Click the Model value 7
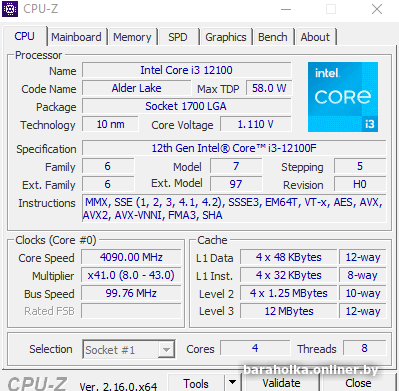 point(236,166)
